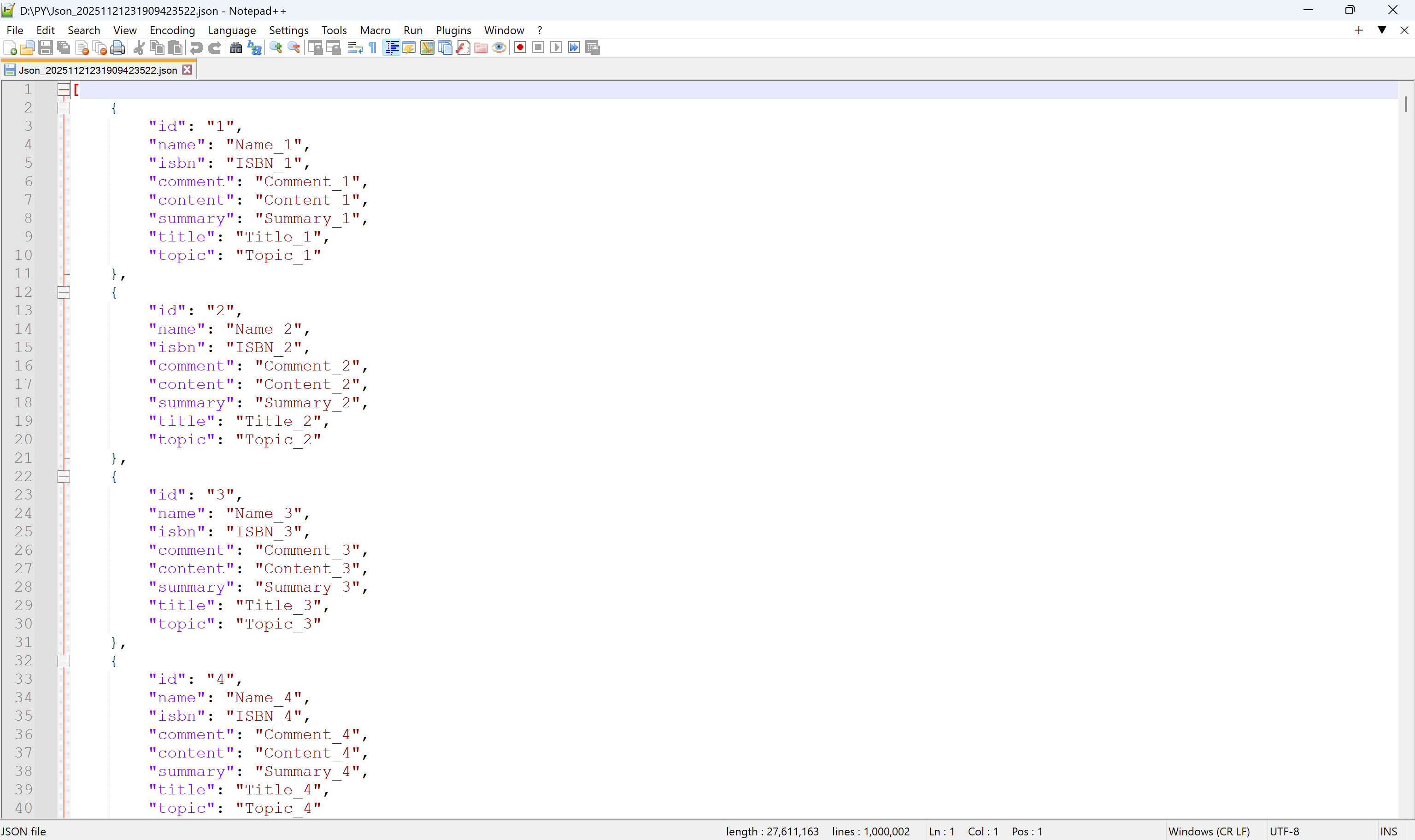The width and height of the screenshot is (1415, 840).
Task: Click the UTF-8 encoding status field
Action: tap(1284, 831)
